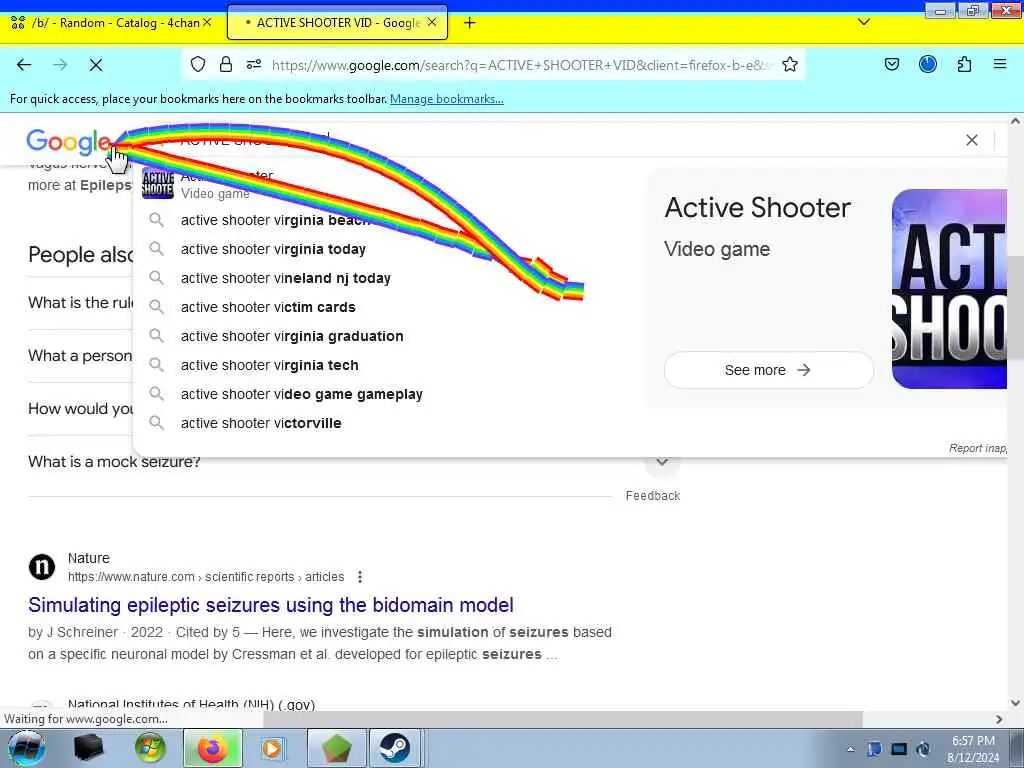The height and width of the screenshot is (768, 1024).
Task: Click the taskbar clock showing 6:57 PM
Action: tap(973, 749)
